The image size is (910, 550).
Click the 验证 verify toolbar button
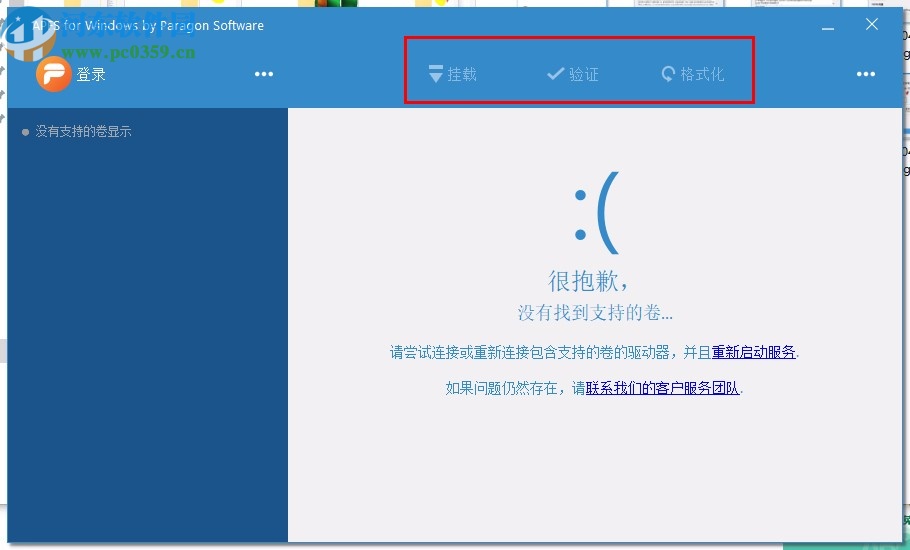pos(573,74)
